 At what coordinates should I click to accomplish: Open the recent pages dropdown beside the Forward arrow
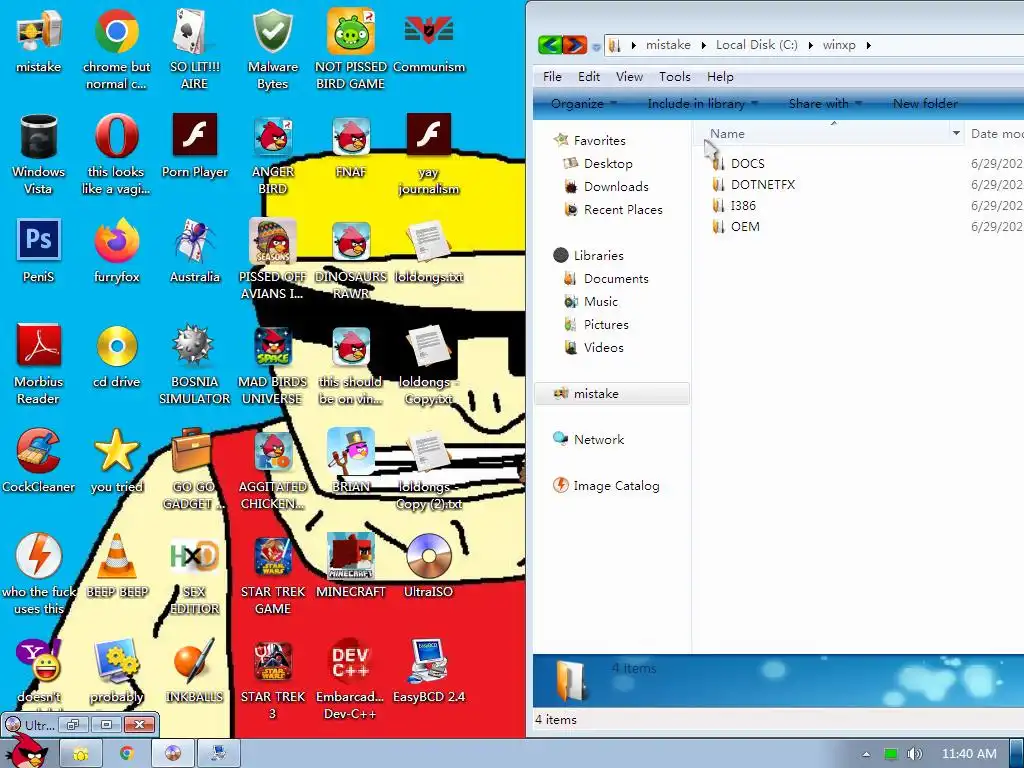[x=596, y=47]
